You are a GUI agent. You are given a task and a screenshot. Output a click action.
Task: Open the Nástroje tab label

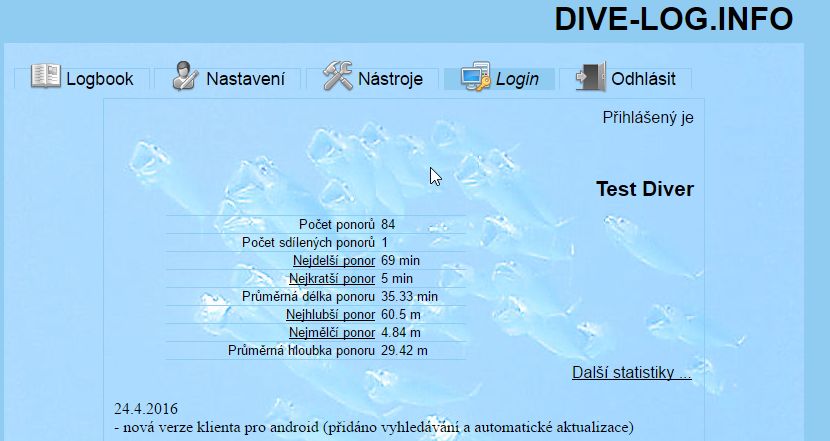(x=390, y=79)
